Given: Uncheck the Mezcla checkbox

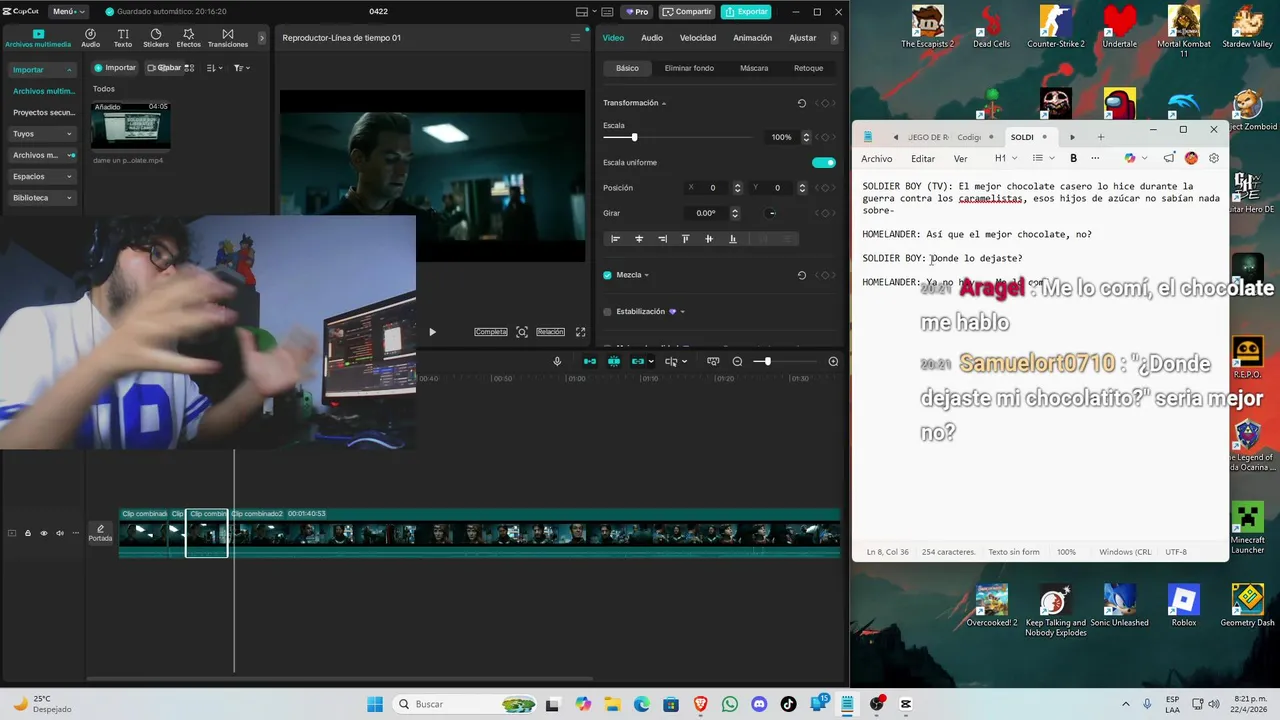Looking at the screenshot, I should (x=607, y=275).
